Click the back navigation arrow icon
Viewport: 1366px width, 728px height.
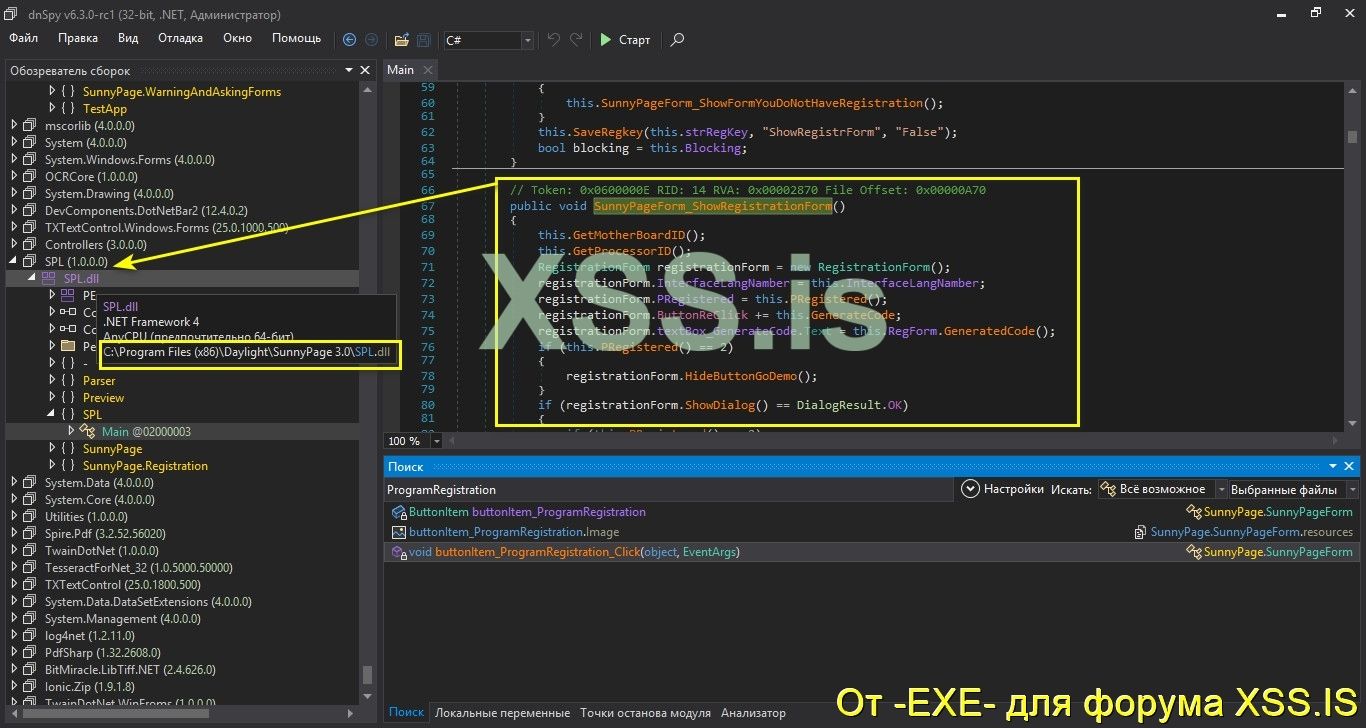[x=349, y=40]
